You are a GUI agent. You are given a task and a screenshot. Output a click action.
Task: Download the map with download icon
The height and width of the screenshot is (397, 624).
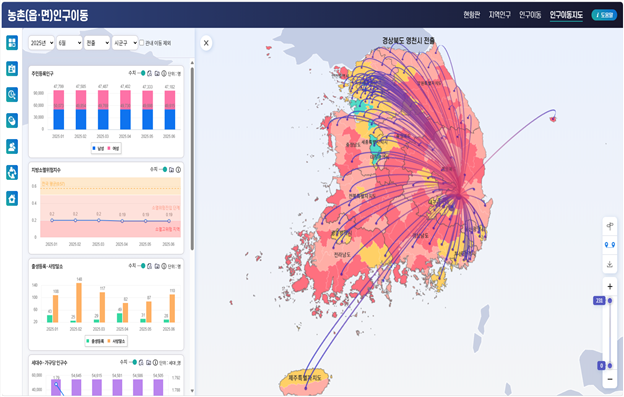point(610,264)
